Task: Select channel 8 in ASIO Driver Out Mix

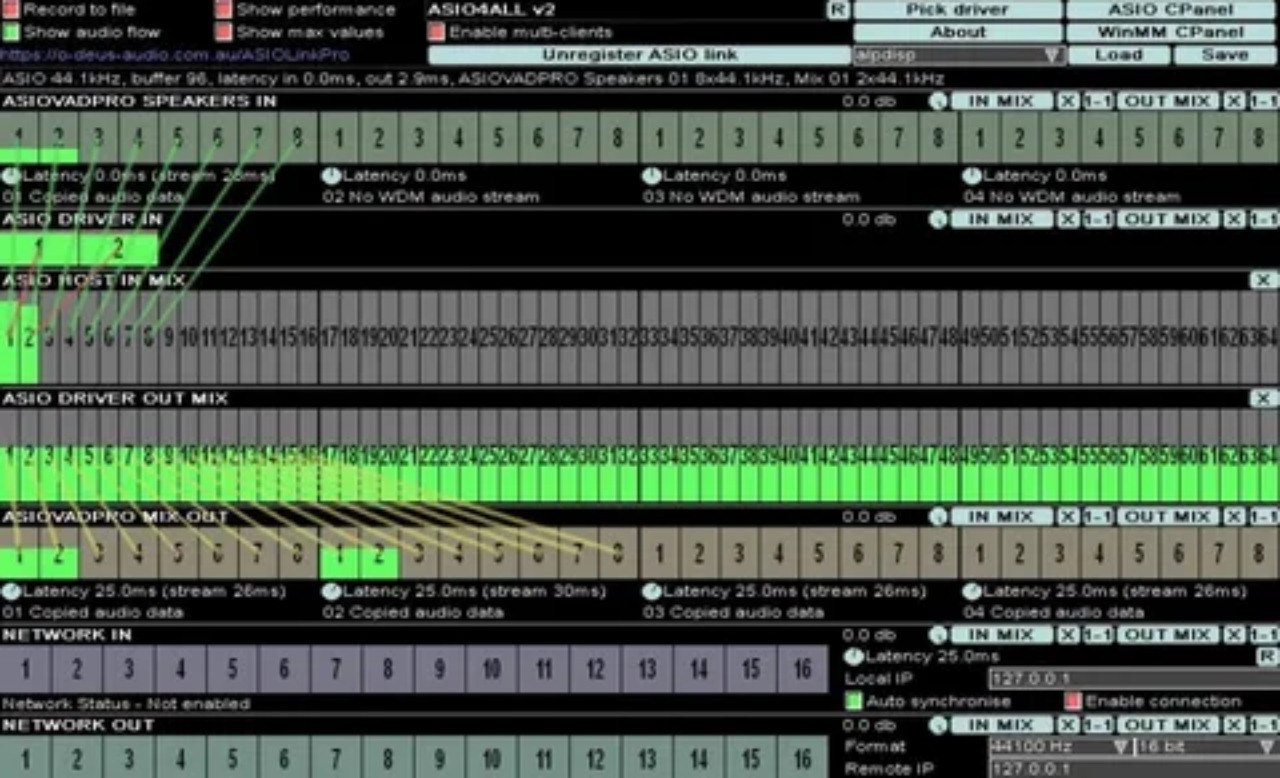Action: (x=149, y=456)
